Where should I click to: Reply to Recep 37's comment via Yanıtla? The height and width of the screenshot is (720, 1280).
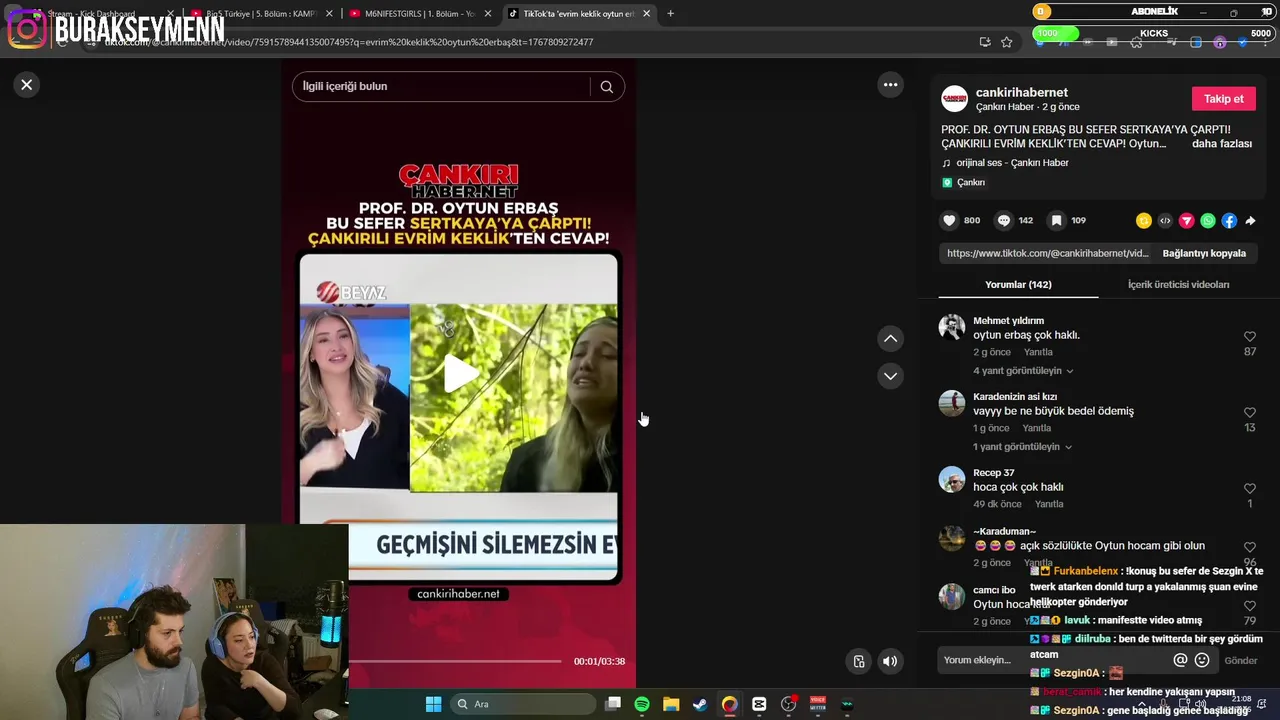click(1049, 504)
